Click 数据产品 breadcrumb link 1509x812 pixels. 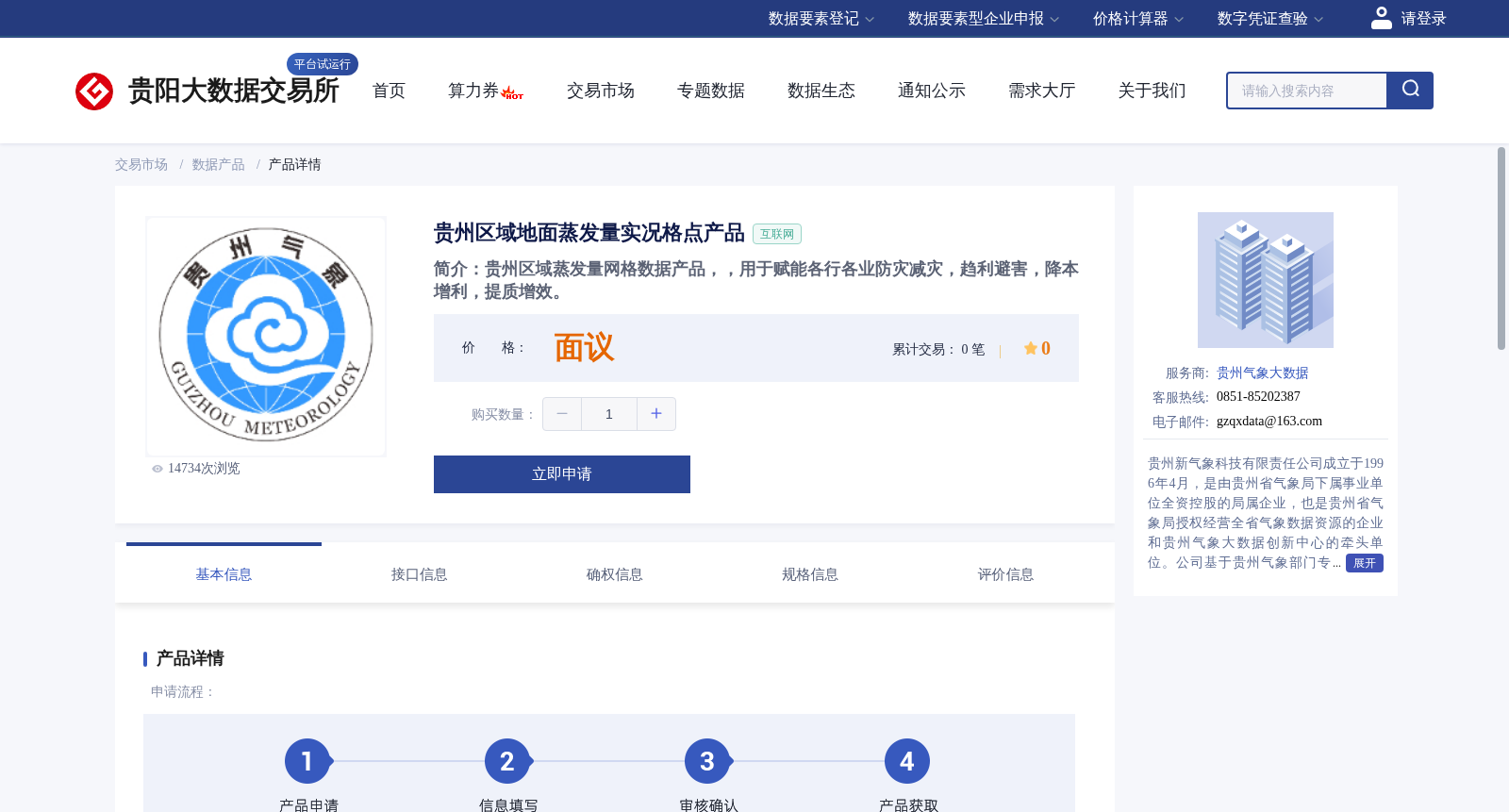(x=219, y=165)
